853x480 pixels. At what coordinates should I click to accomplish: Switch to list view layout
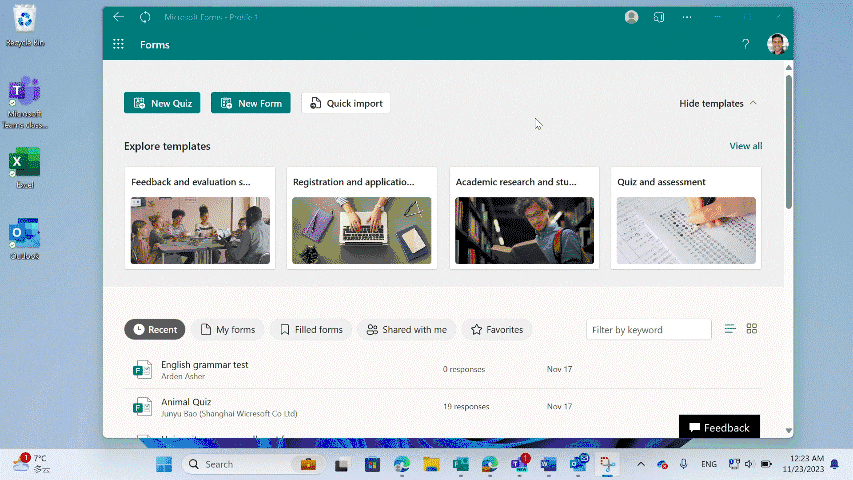tap(730, 329)
